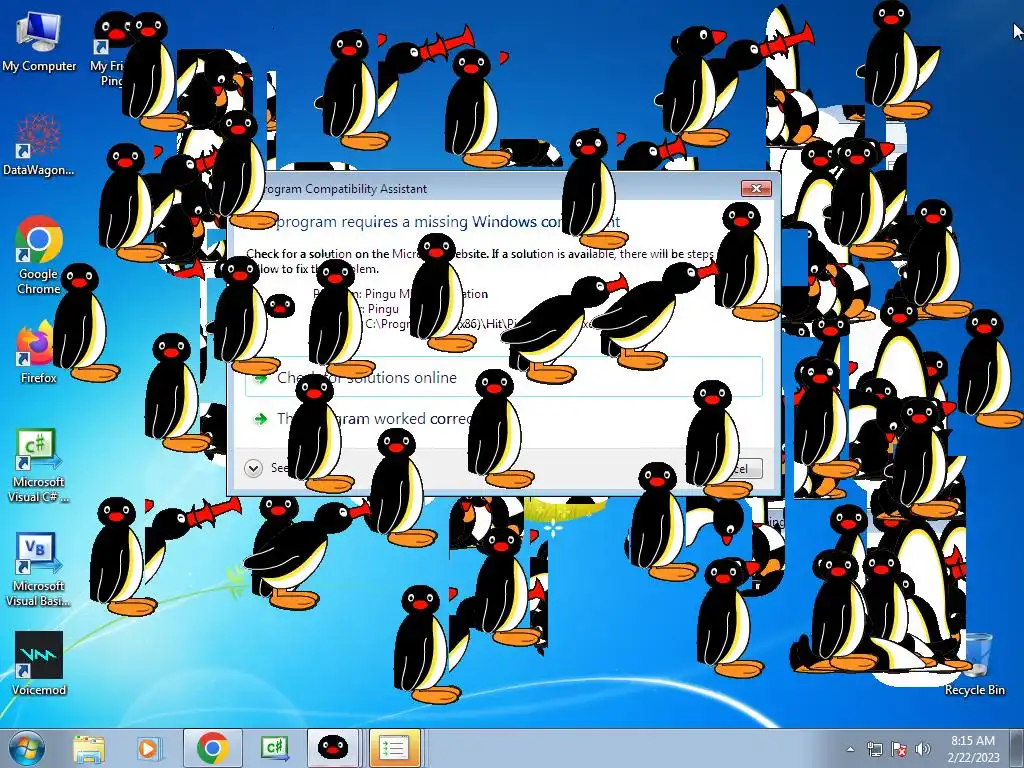Switch to Visual C# taskbar button

[x=274, y=748]
